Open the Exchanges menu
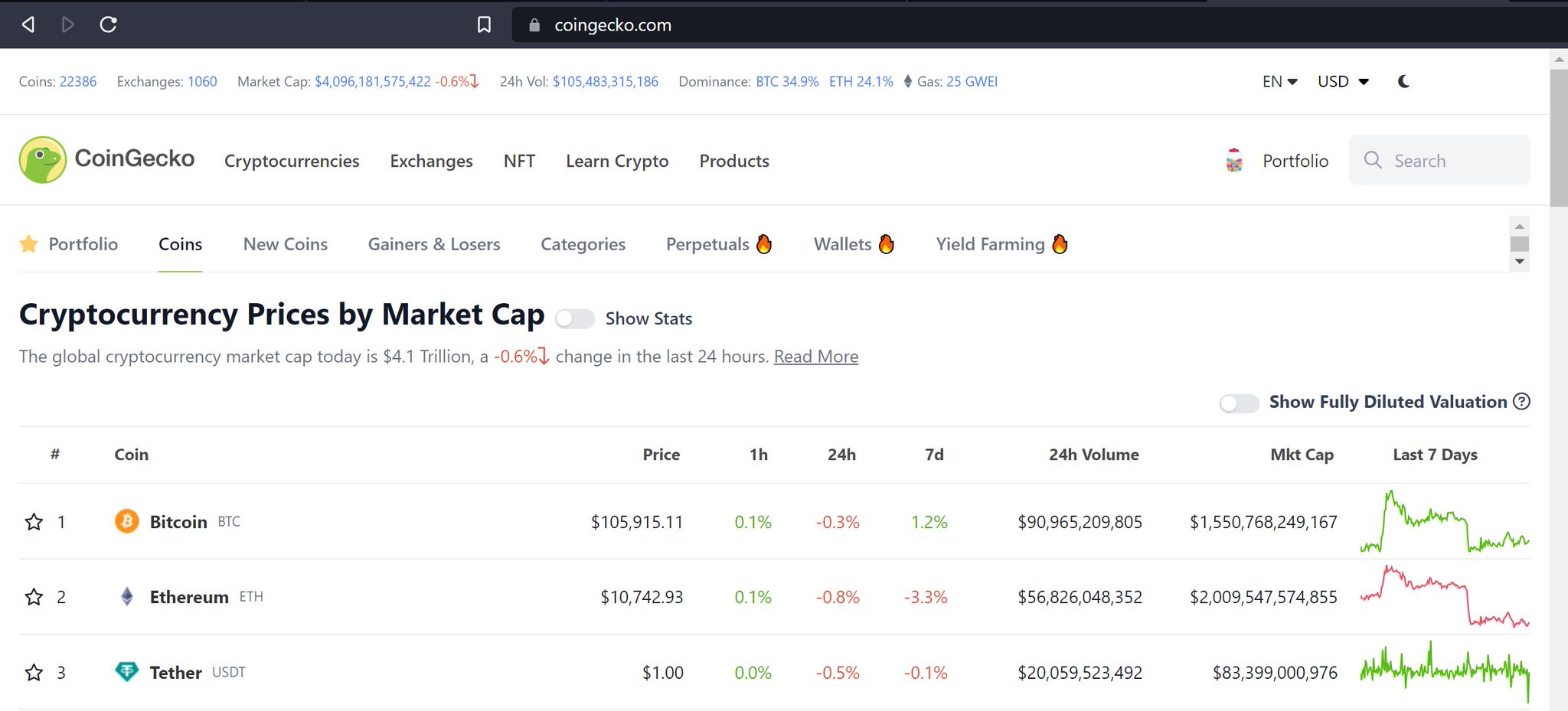The height and width of the screenshot is (711, 1568). click(x=431, y=161)
